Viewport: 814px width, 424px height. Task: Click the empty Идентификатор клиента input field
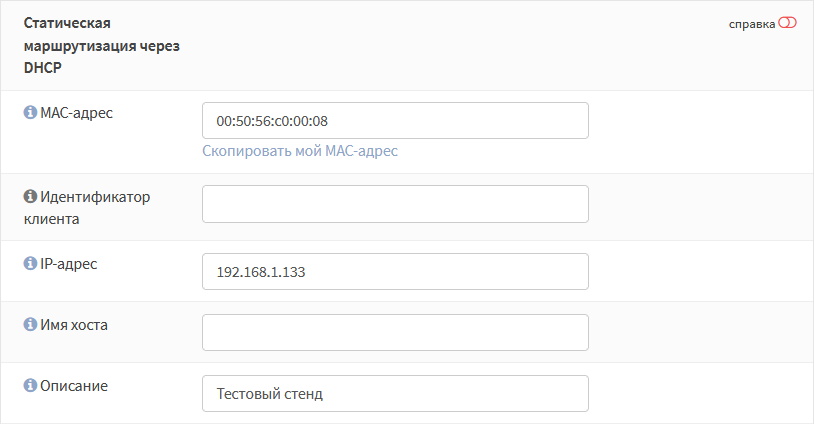point(395,204)
